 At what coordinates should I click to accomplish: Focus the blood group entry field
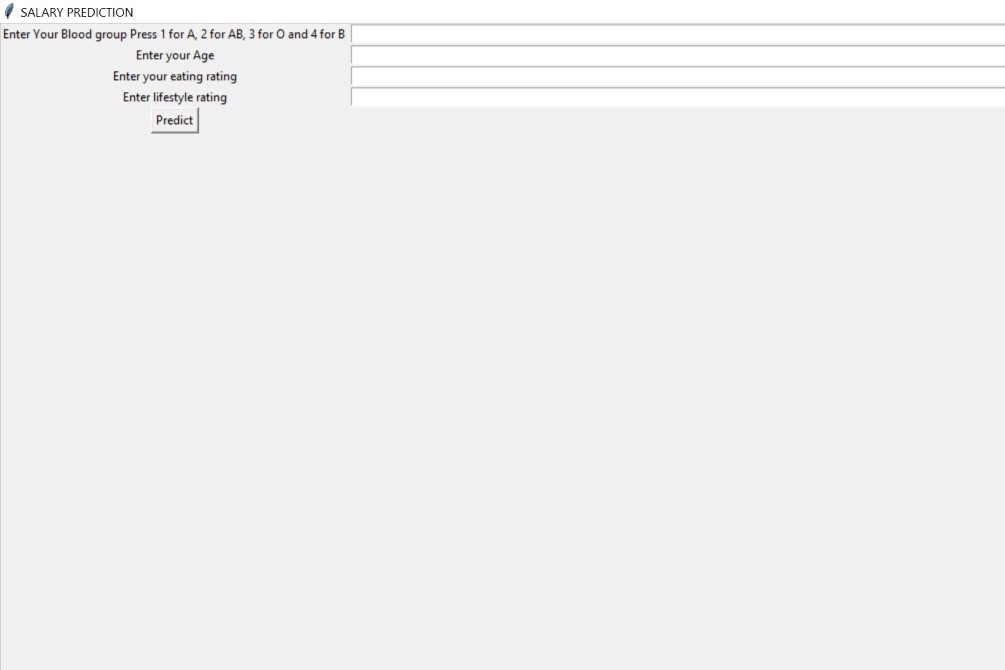pyautogui.click(x=678, y=34)
